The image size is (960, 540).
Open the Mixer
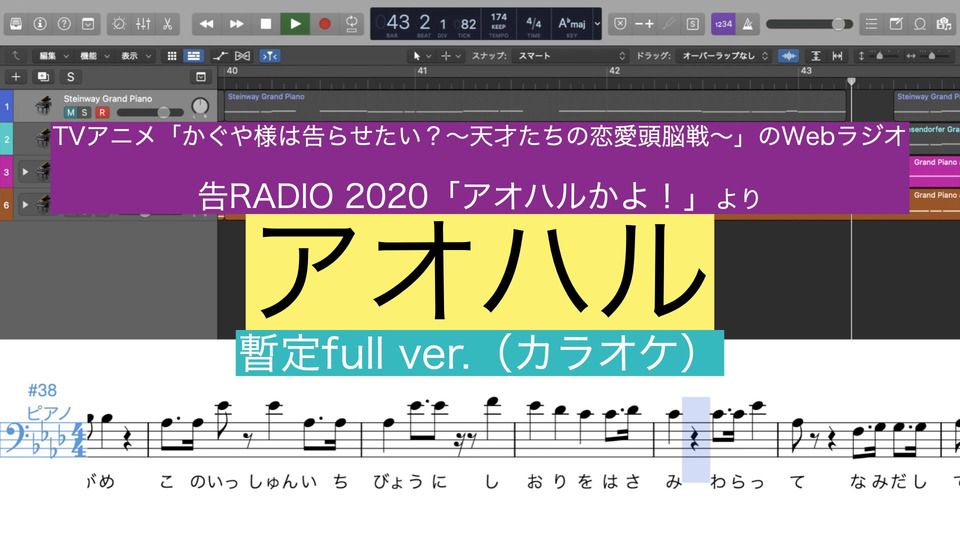(x=143, y=24)
